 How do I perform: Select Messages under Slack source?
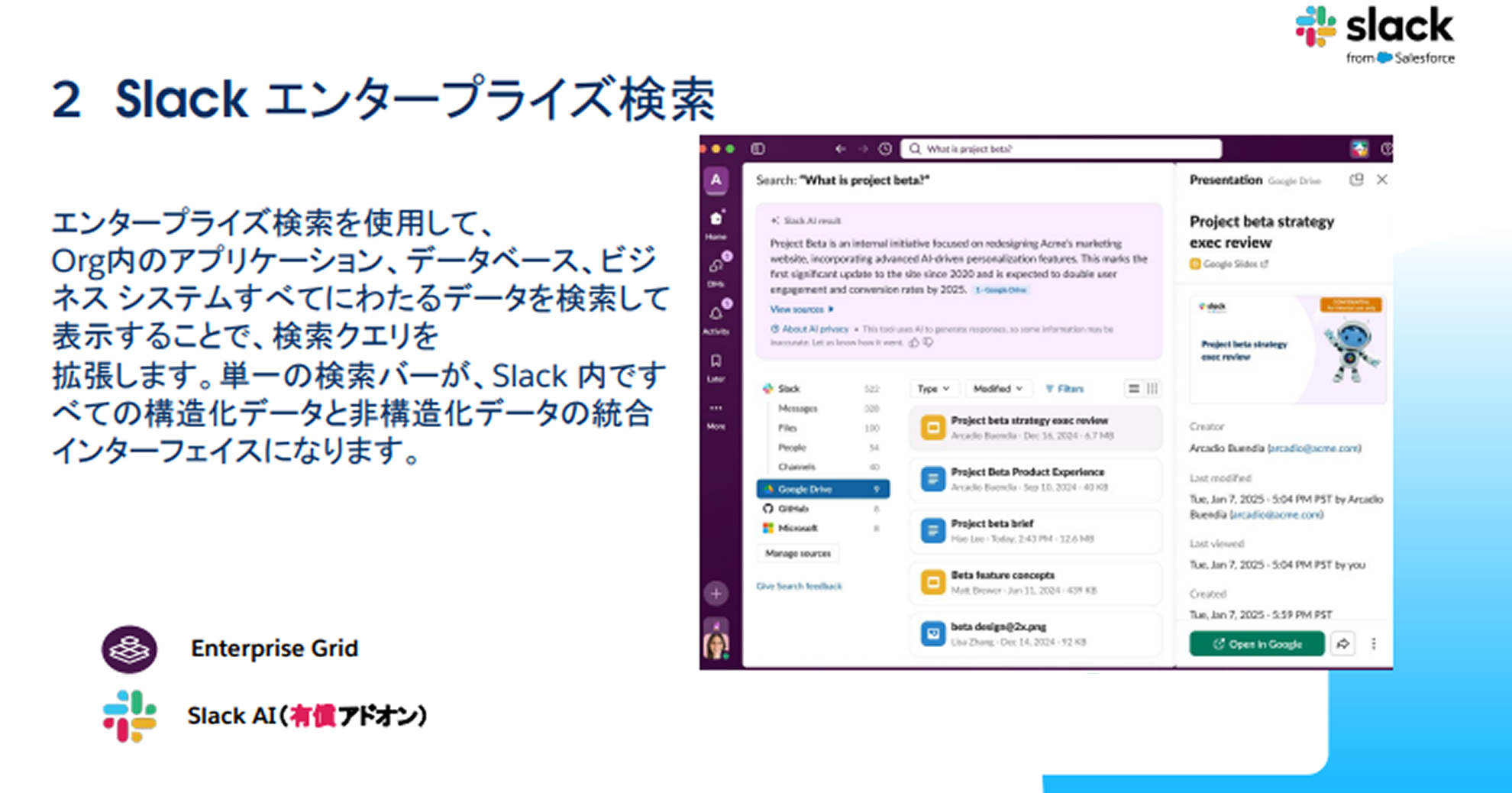828,409
